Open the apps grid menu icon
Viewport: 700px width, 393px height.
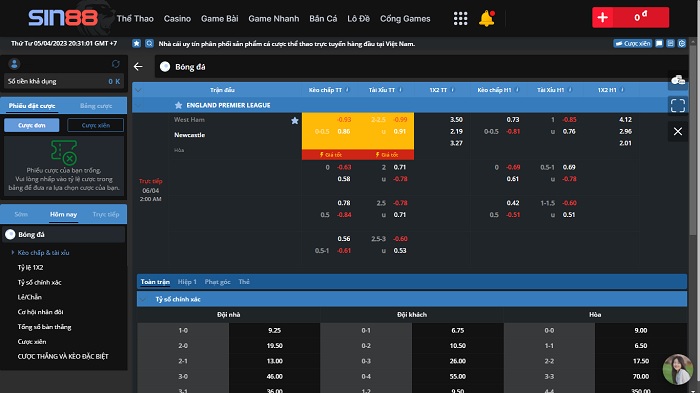(460, 18)
